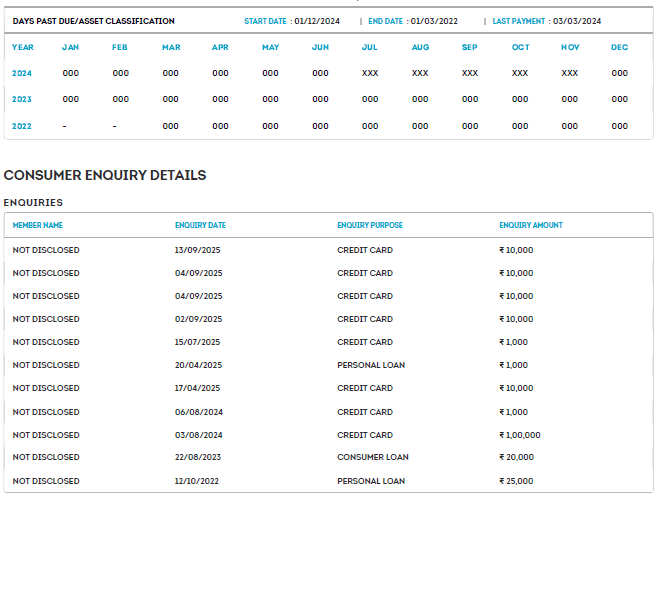Select the Start Date value 01/12/2024
This screenshot has height=608, width=667.
pos(319,21)
